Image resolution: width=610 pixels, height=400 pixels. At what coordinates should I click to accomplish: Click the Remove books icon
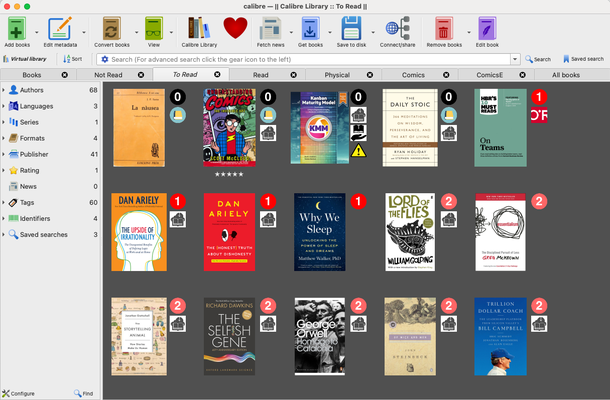[x=444, y=28]
